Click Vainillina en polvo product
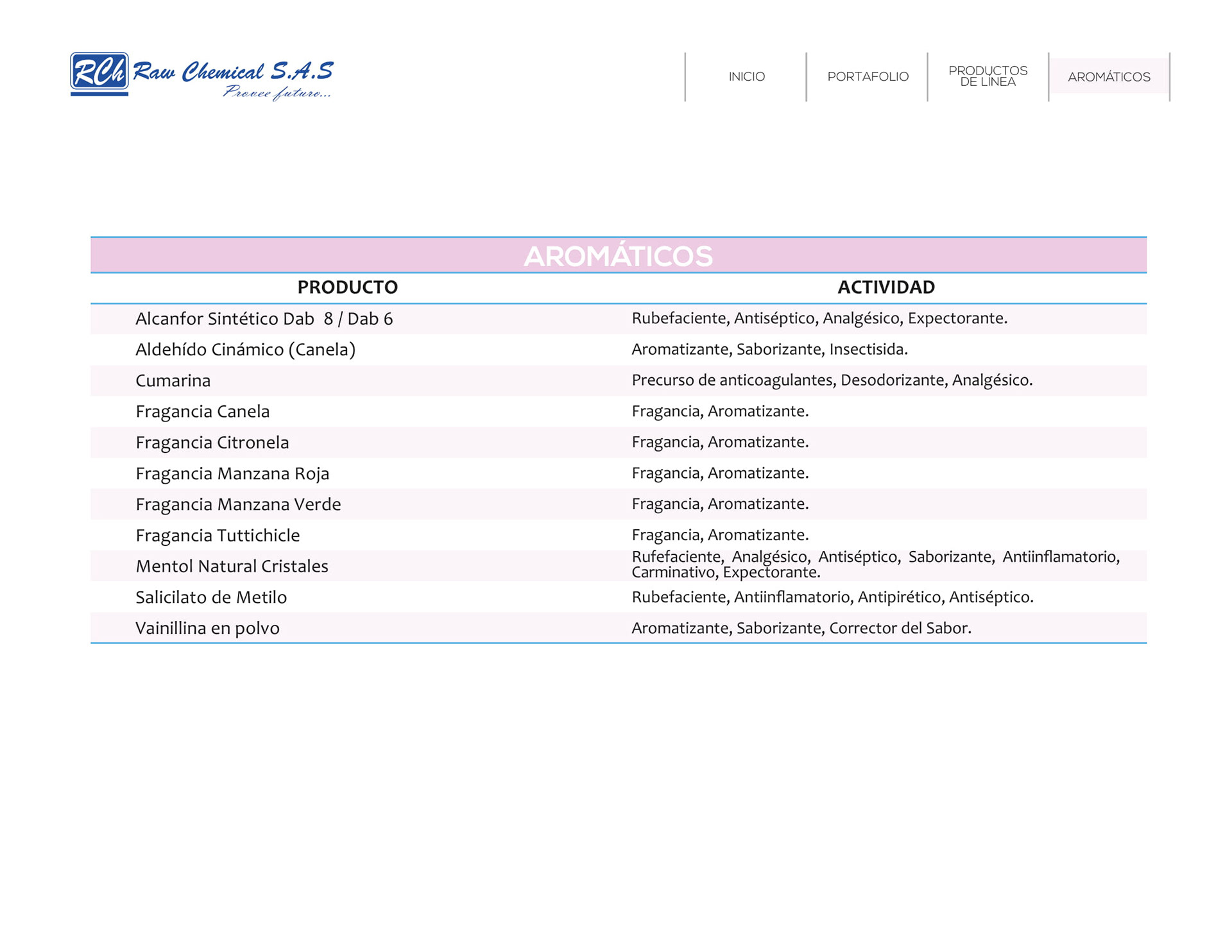Screen dimensions: 1232x952 click(x=207, y=628)
